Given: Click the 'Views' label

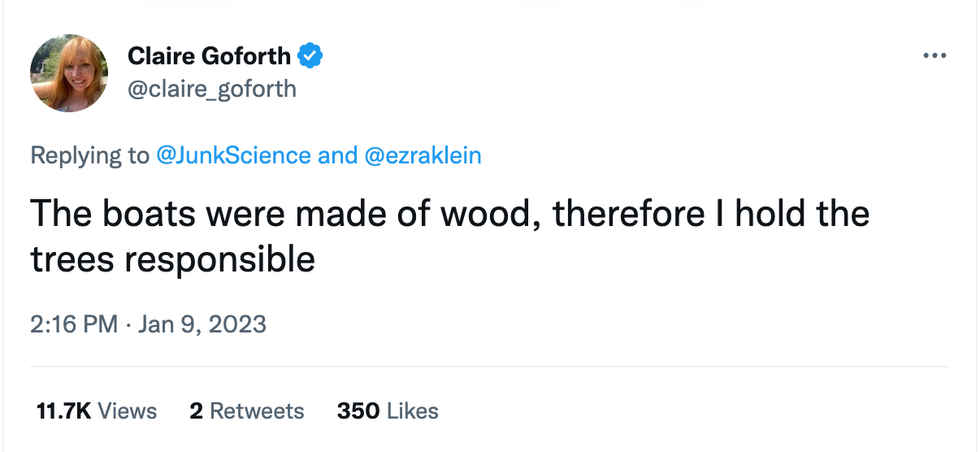Looking at the screenshot, I should click(x=128, y=411).
